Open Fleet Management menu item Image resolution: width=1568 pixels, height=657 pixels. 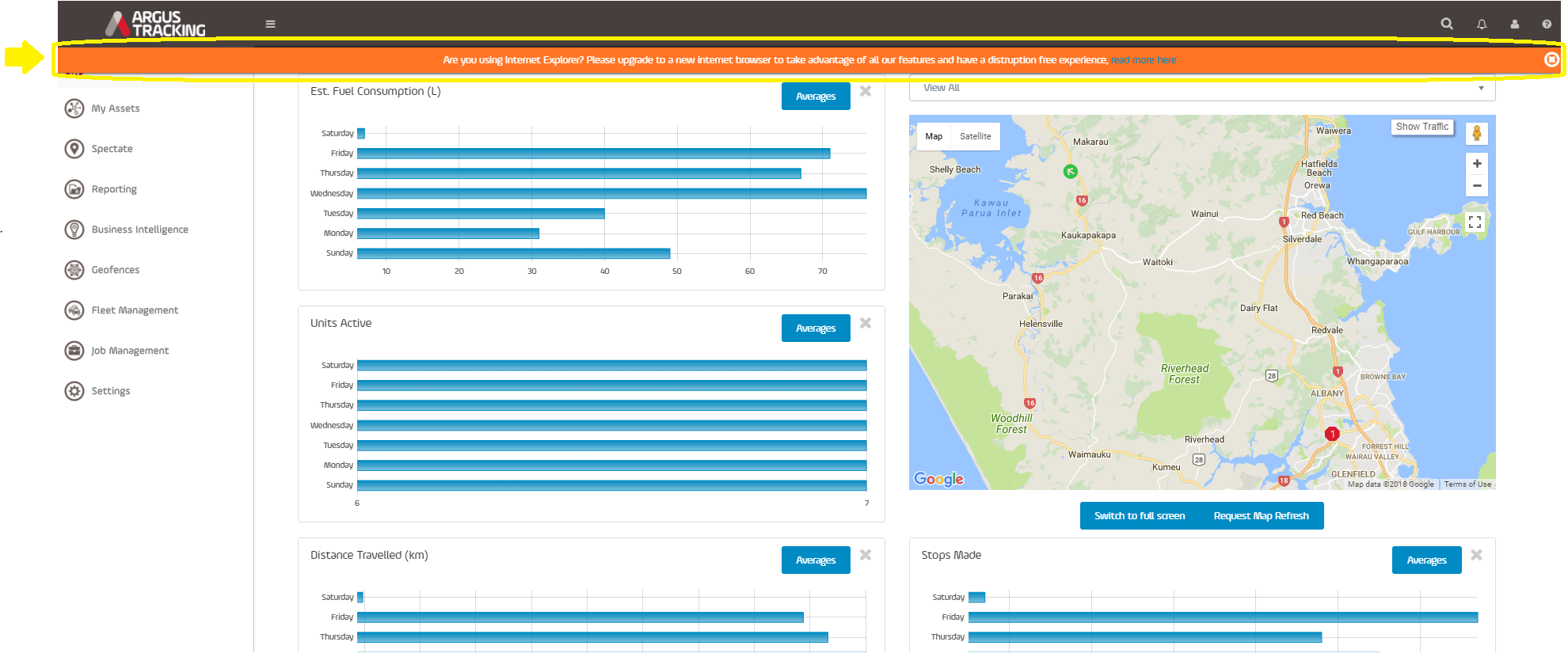[135, 310]
